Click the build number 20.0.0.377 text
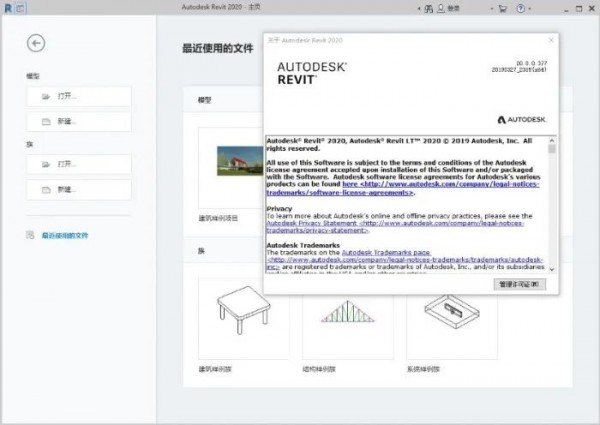This screenshot has height=425, width=600. tap(531, 63)
